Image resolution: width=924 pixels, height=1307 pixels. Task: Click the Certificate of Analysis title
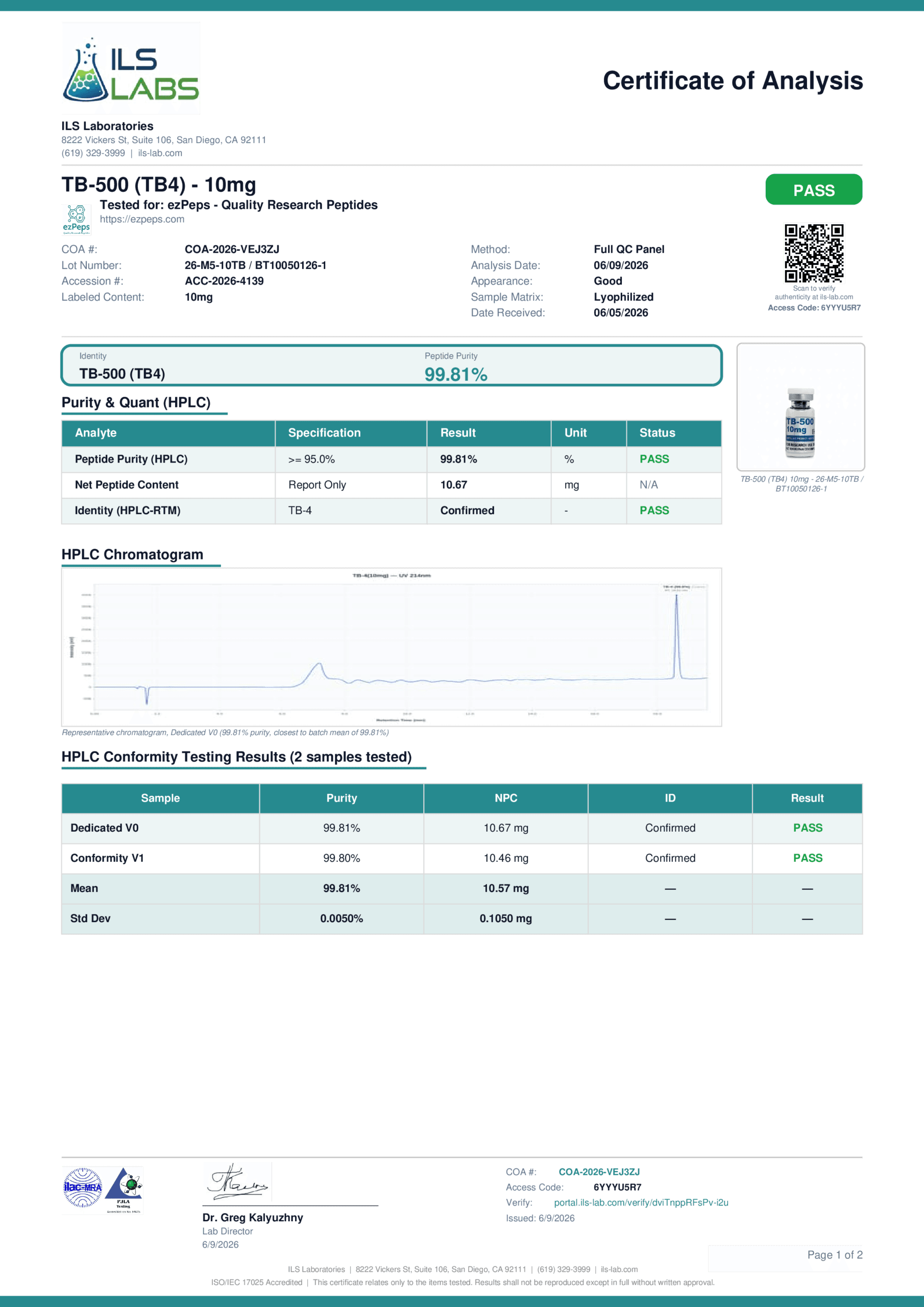(733, 81)
